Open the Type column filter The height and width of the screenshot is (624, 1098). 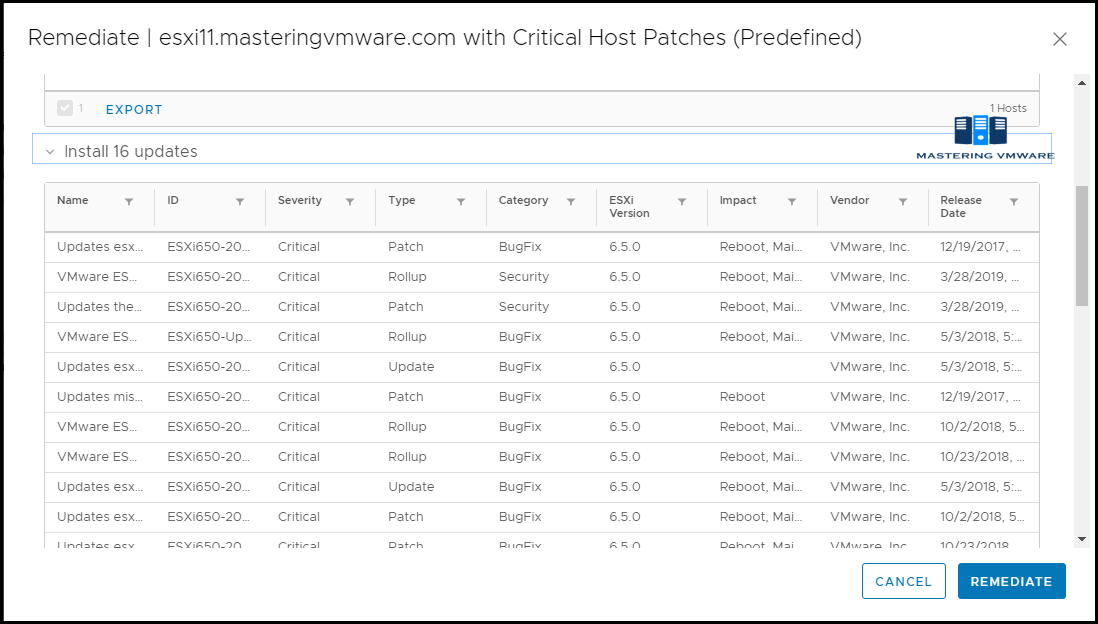click(462, 201)
